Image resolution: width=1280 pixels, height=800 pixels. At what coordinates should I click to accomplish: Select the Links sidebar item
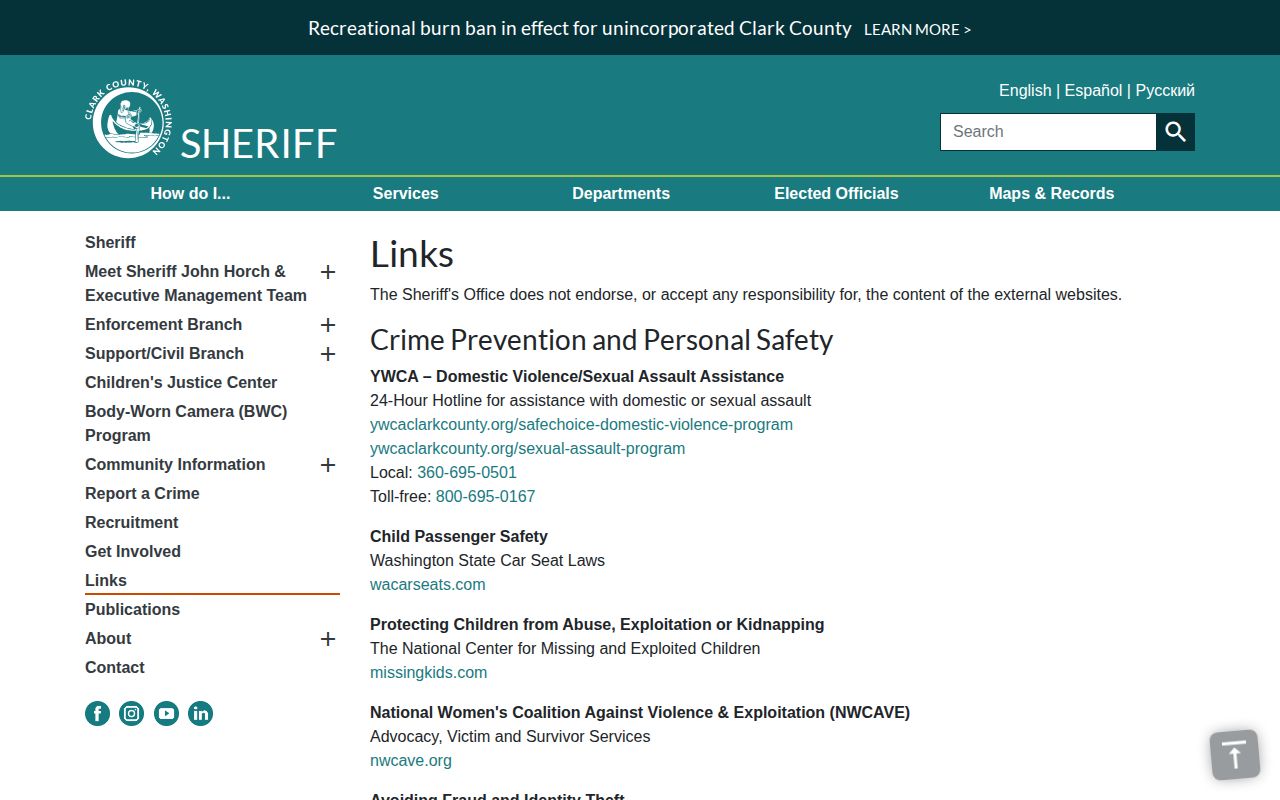pos(106,580)
